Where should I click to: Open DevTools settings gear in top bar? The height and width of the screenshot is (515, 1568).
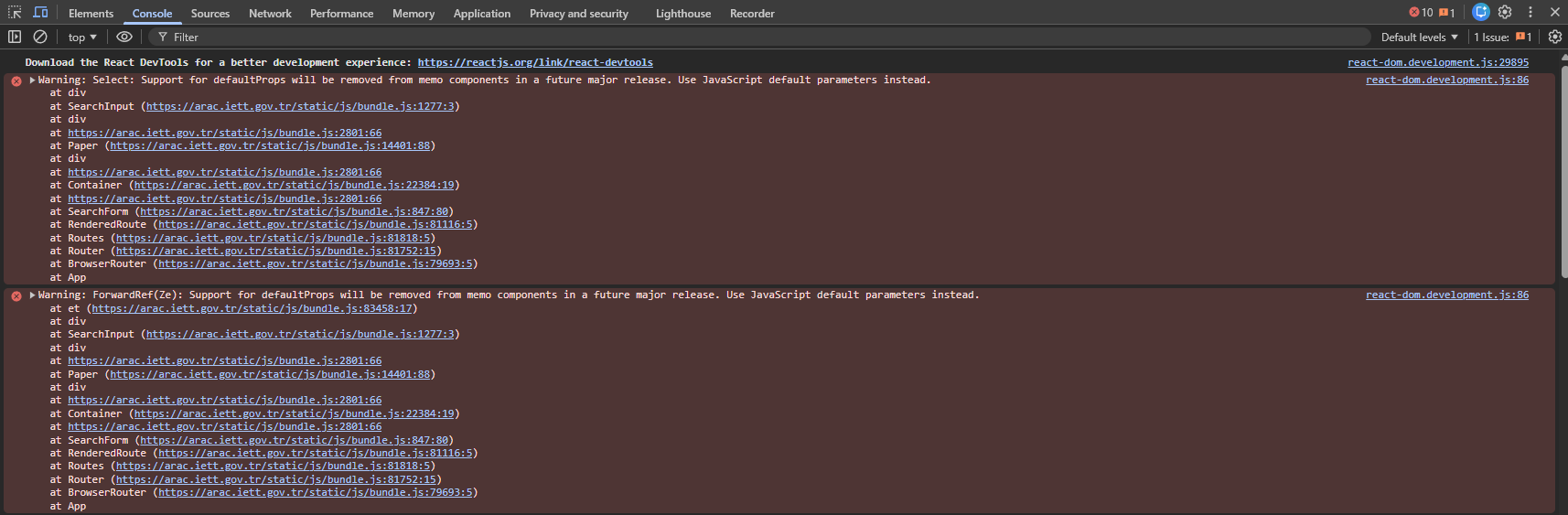pyautogui.click(x=1505, y=12)
